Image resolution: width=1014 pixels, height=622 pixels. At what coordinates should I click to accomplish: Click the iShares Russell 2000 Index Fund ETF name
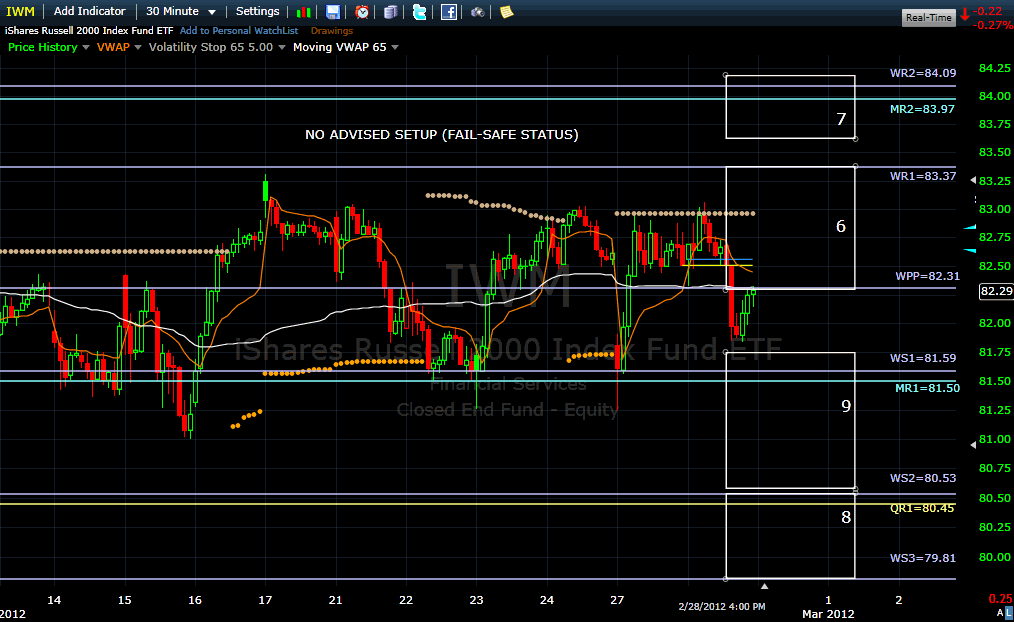(x=89, y=30)
